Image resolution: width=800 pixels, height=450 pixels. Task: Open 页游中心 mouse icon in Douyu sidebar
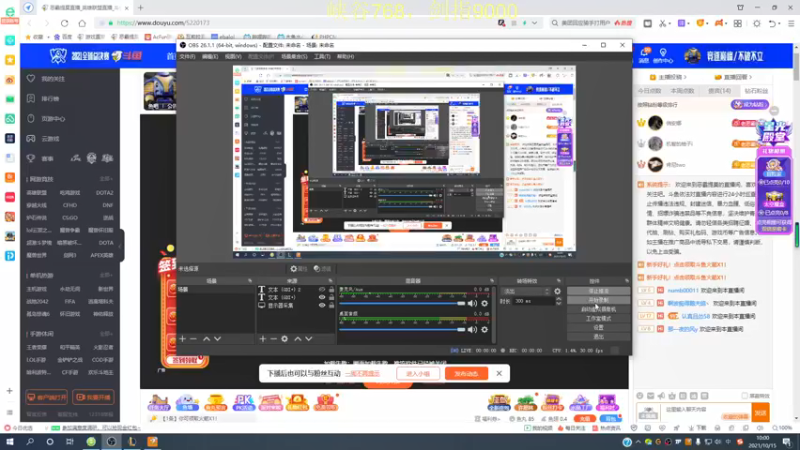pos(31,118)
